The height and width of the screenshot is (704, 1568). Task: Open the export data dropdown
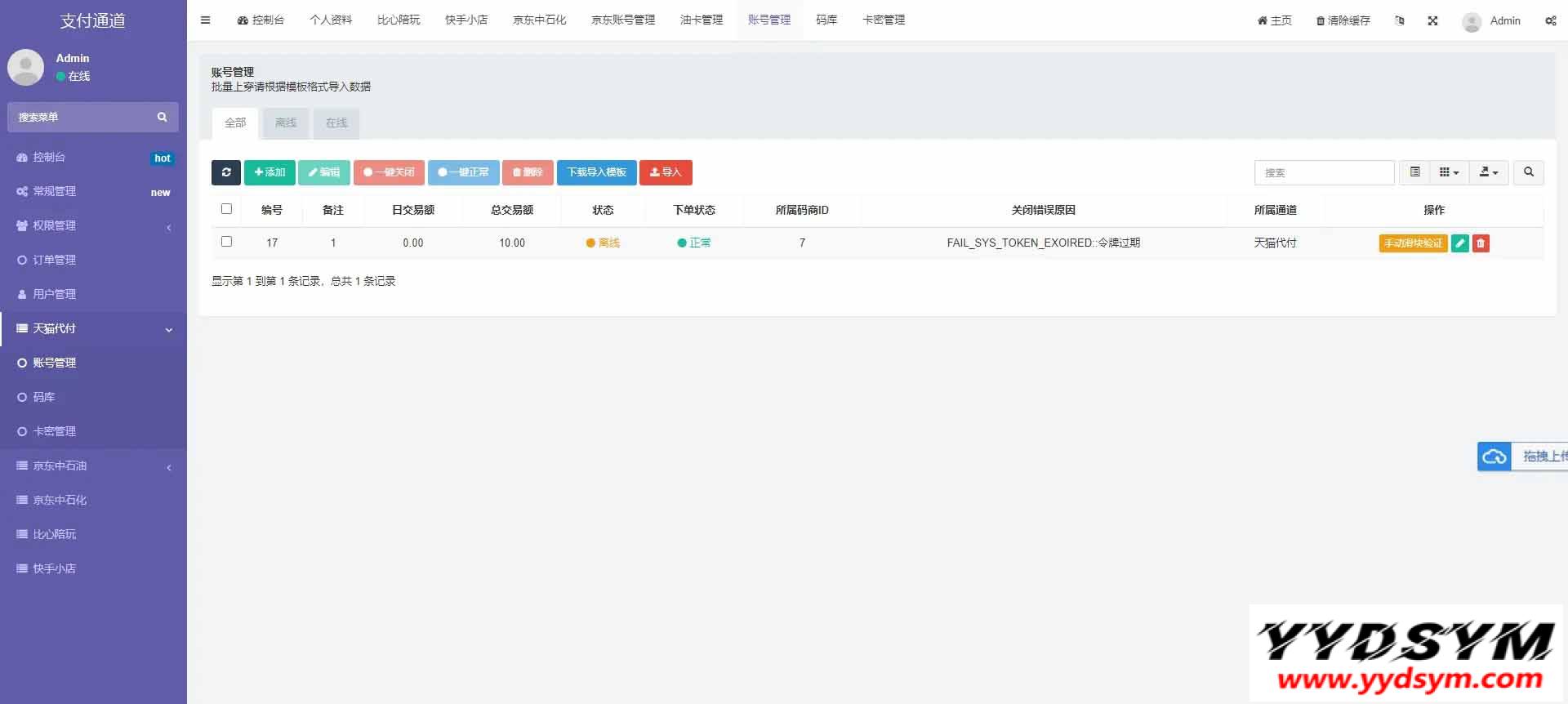(1488, 172)
